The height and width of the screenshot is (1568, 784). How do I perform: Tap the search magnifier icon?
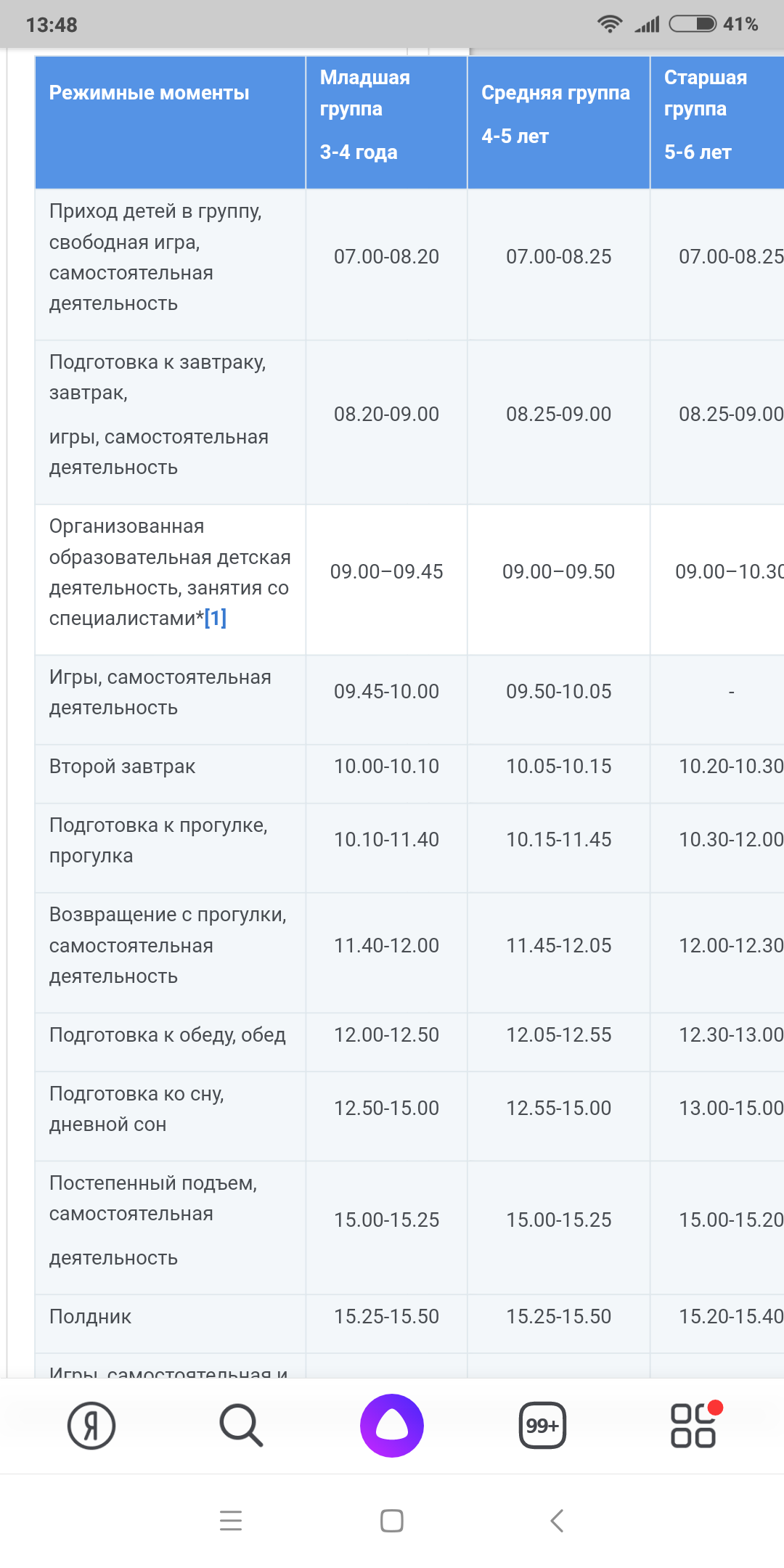[x=241, y=1426]
